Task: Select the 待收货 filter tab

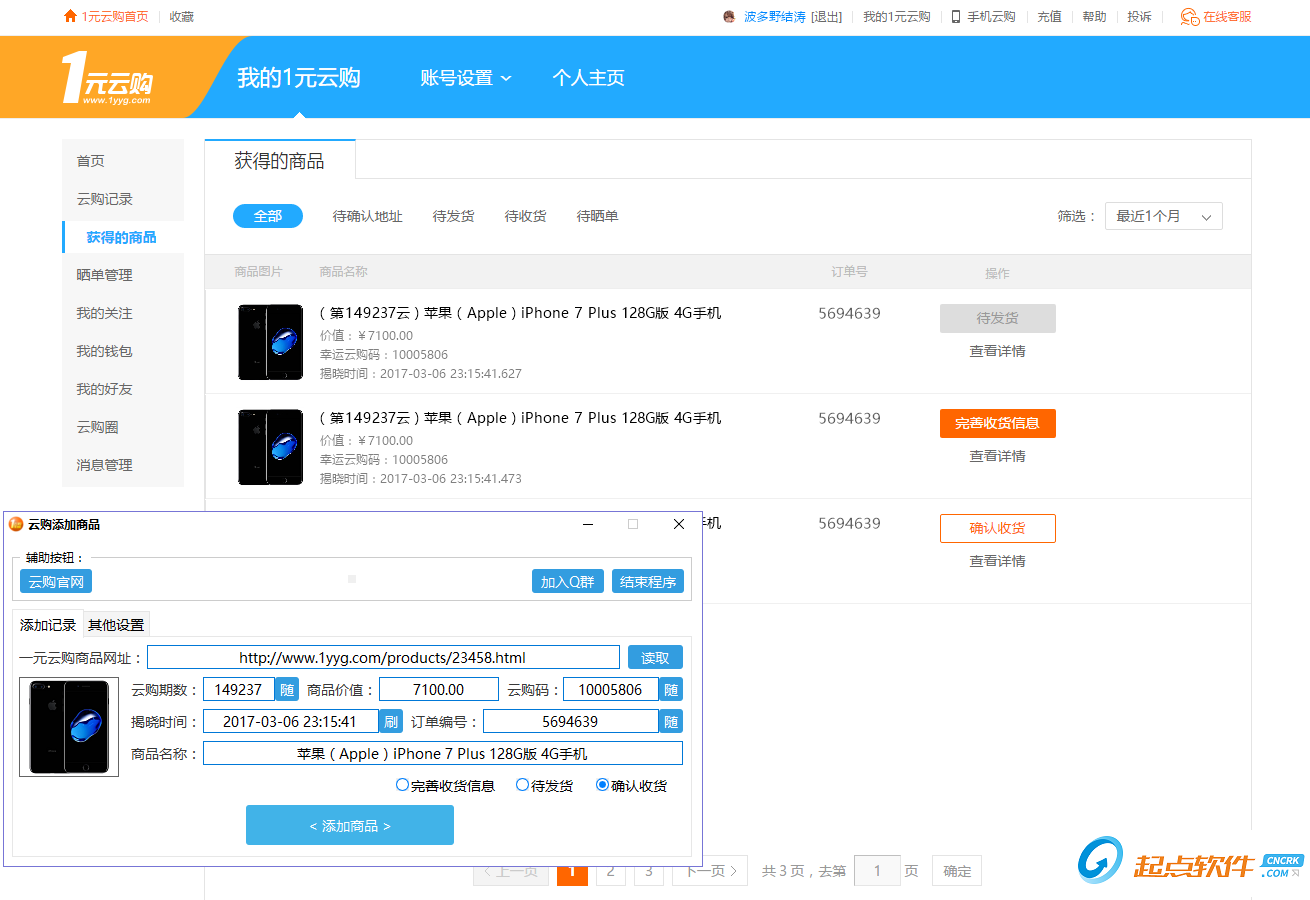Action: [x=526, y=216]
